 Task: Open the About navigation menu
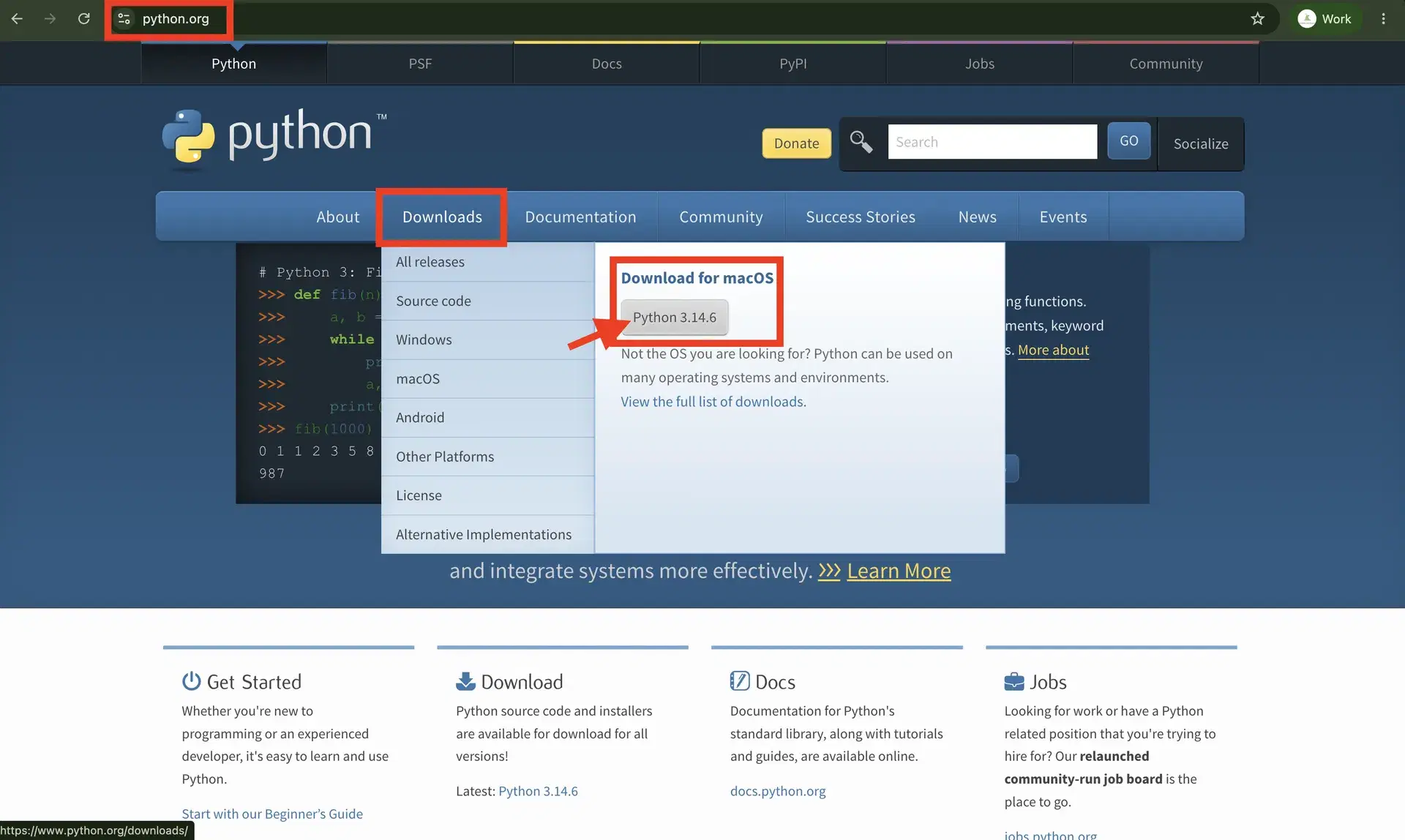pos(338,217)
